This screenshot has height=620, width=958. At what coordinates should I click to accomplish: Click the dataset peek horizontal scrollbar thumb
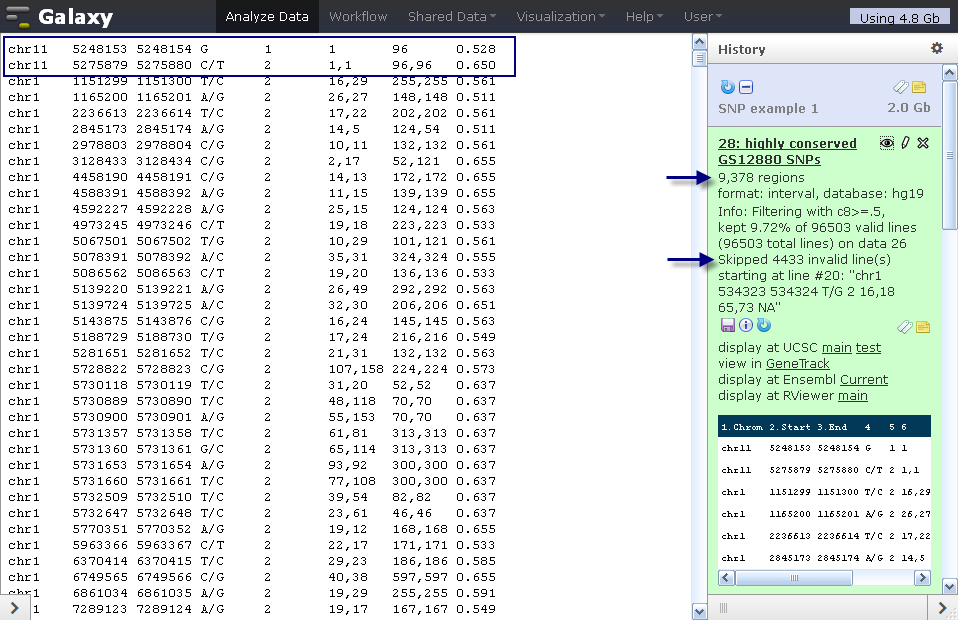click(794, 577)
